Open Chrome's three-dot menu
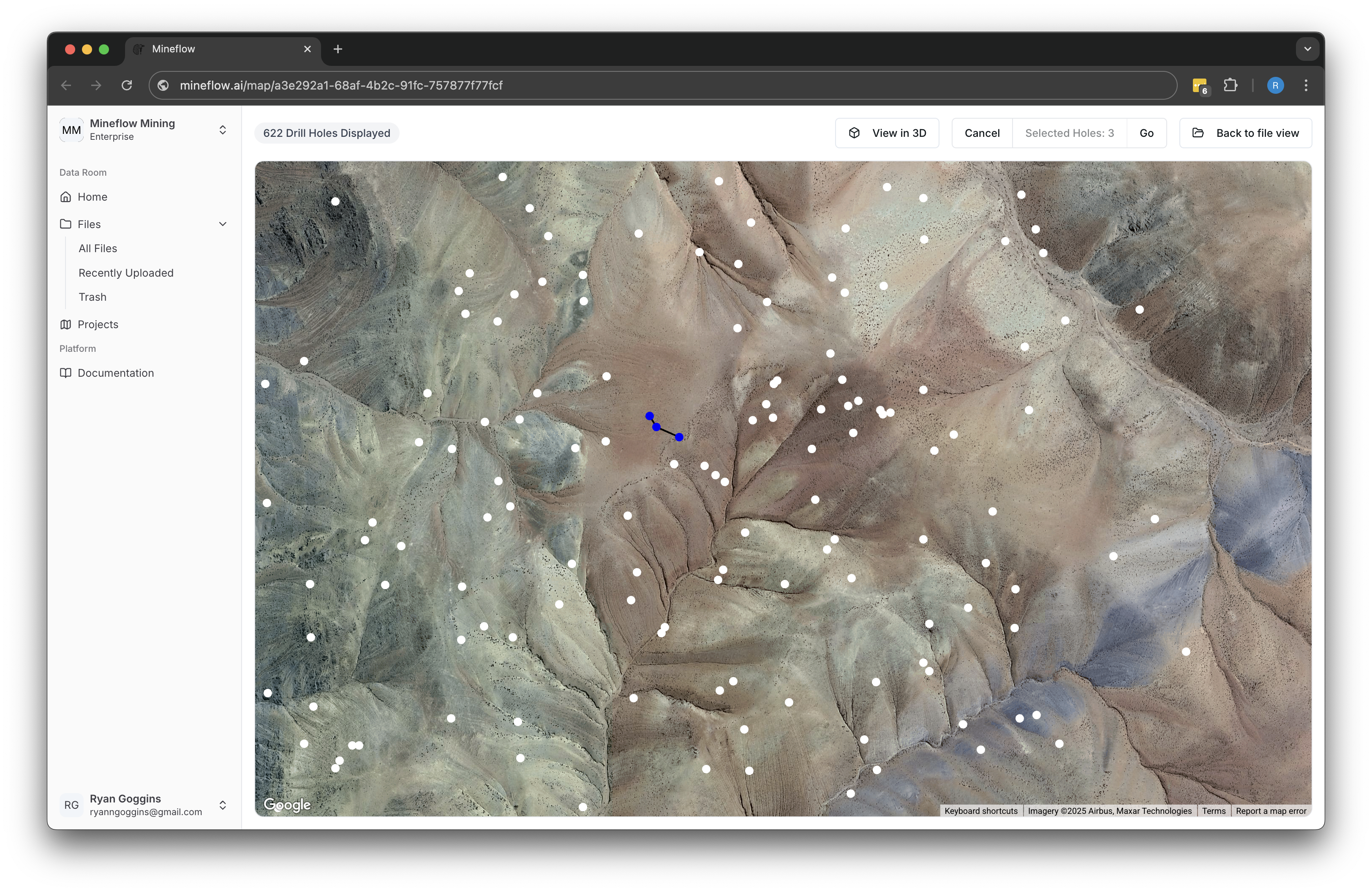 click(1306, 85)
